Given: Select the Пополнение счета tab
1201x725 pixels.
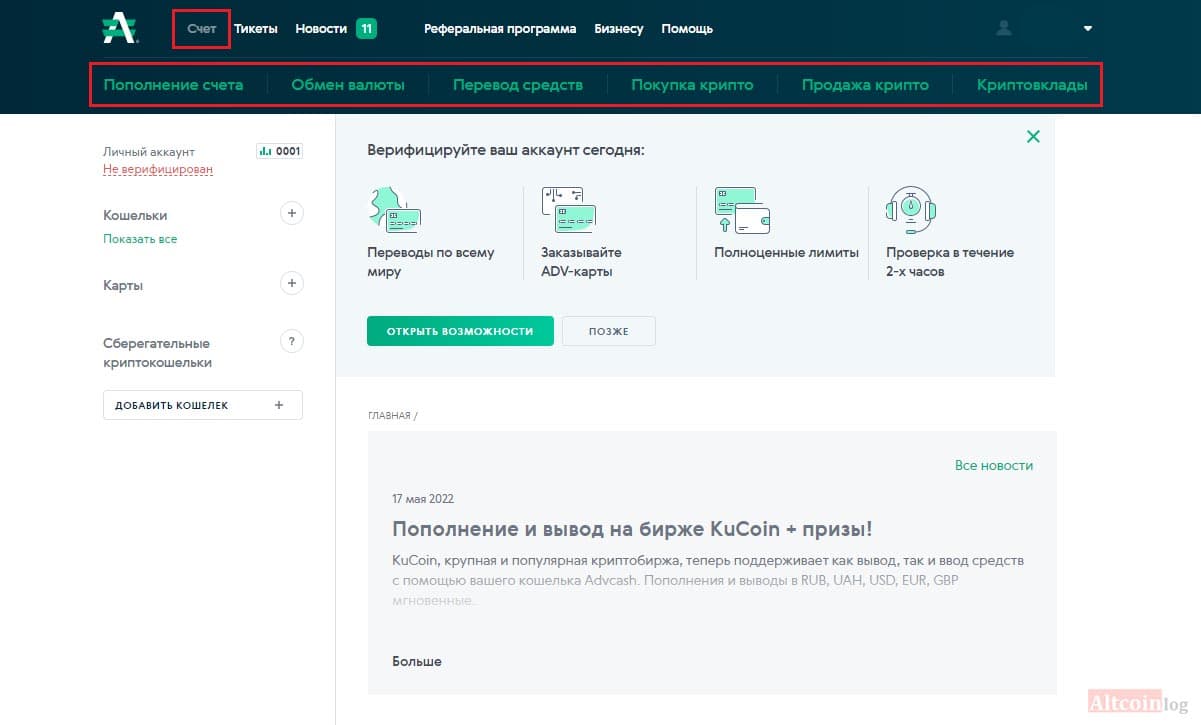Looking at the screenshot, I should pyautogui.click(x=173, y=85).
